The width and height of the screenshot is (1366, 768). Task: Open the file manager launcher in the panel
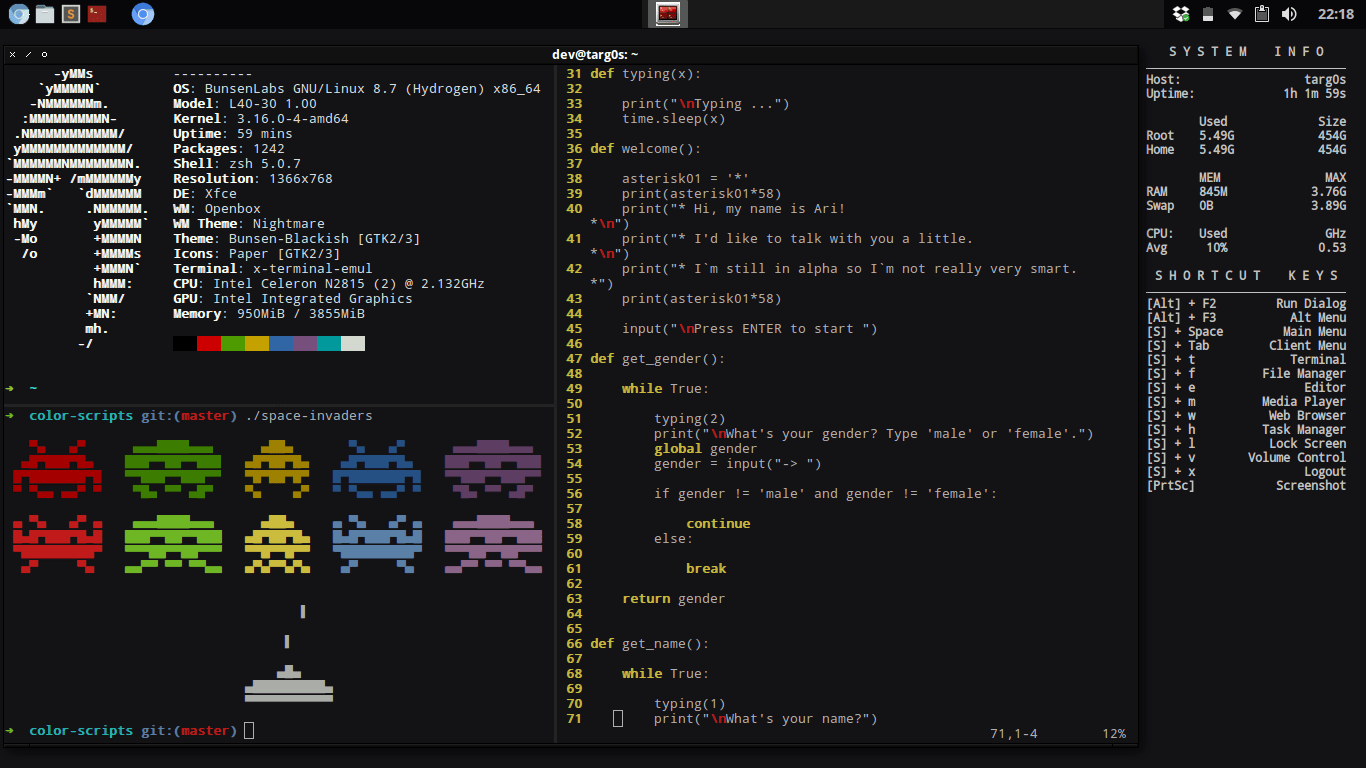tap(44, 14)
